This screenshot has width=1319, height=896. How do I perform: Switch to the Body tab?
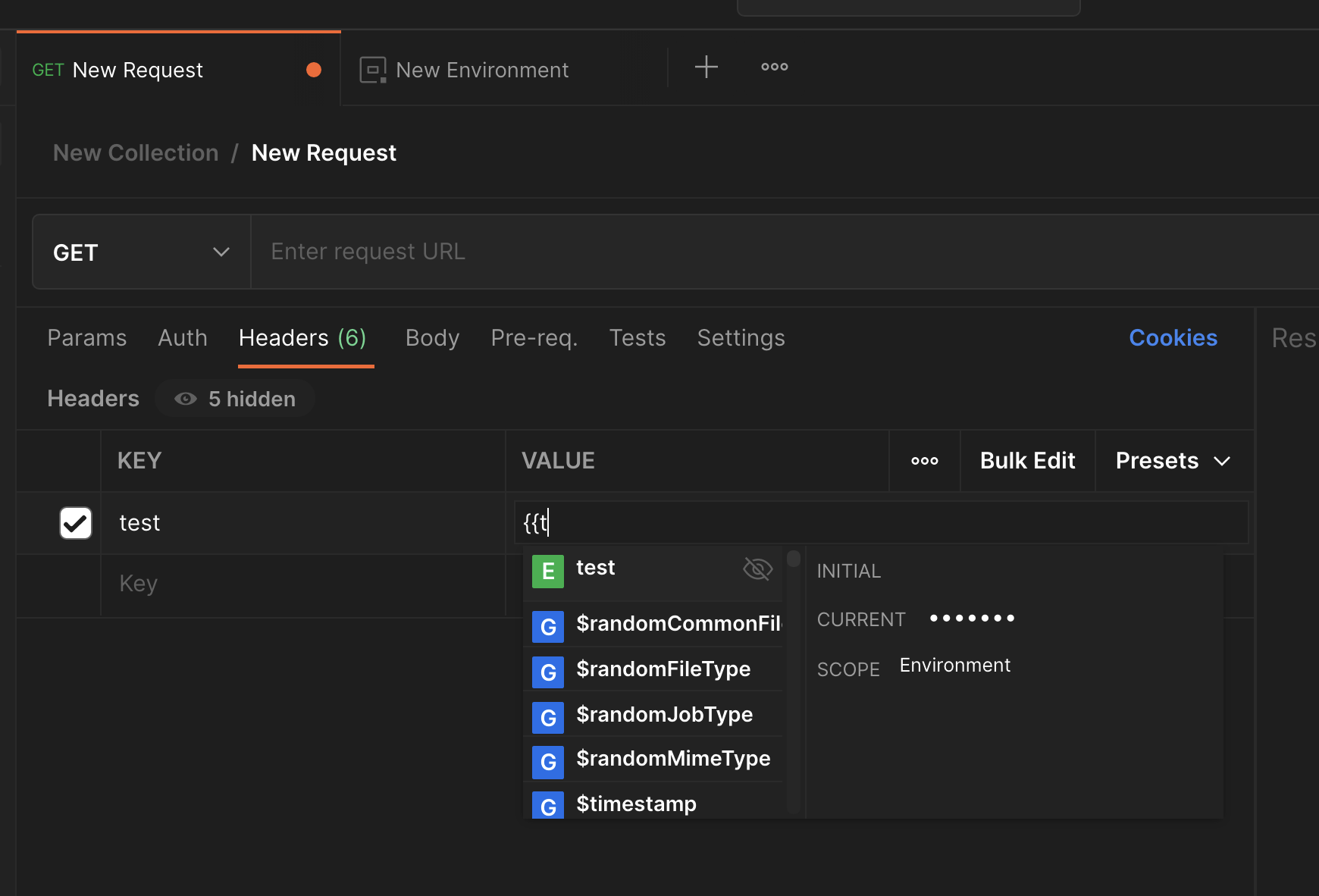tap(432, 338)
